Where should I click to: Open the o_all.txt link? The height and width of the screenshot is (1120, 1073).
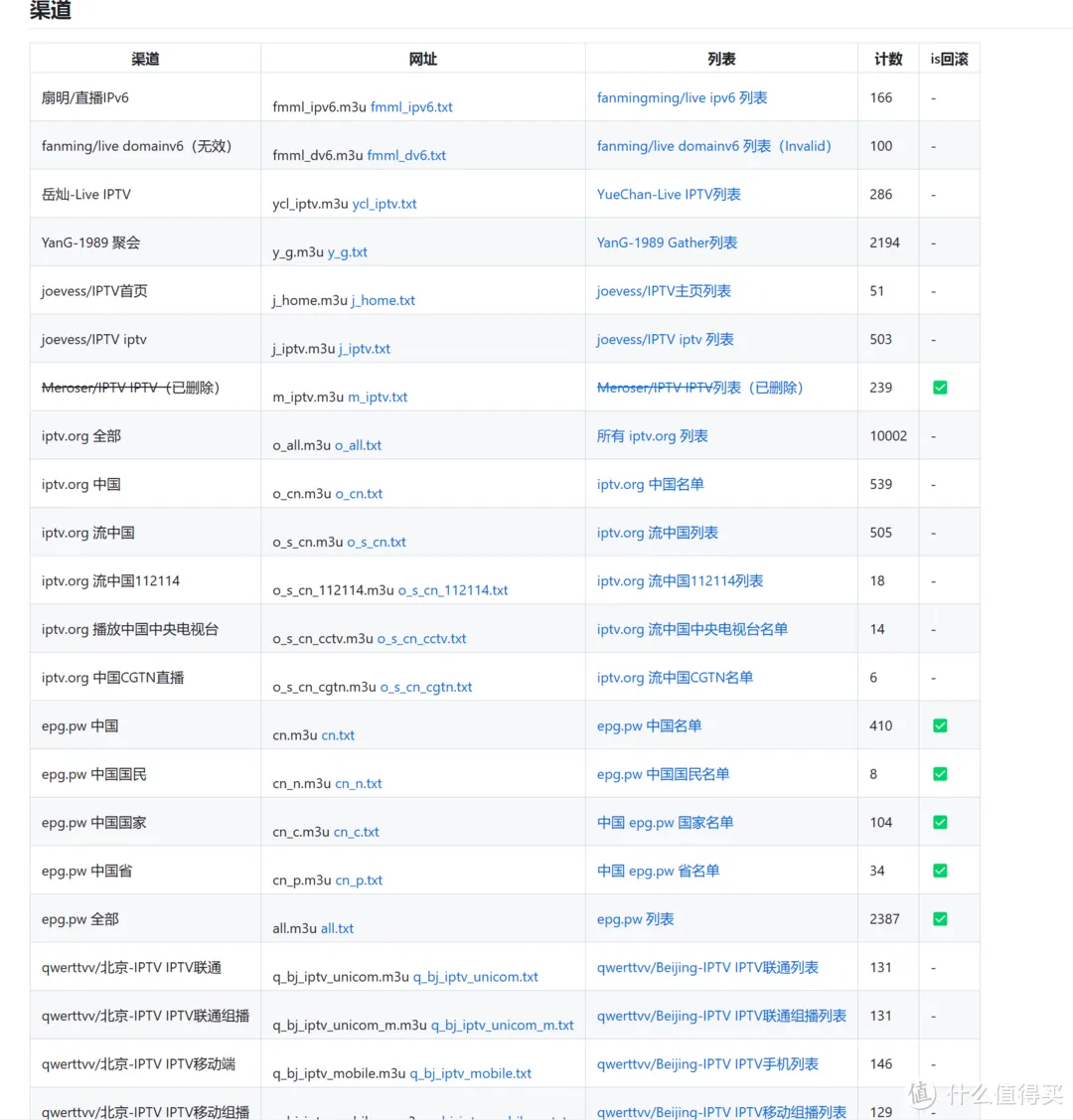[358, 445]
